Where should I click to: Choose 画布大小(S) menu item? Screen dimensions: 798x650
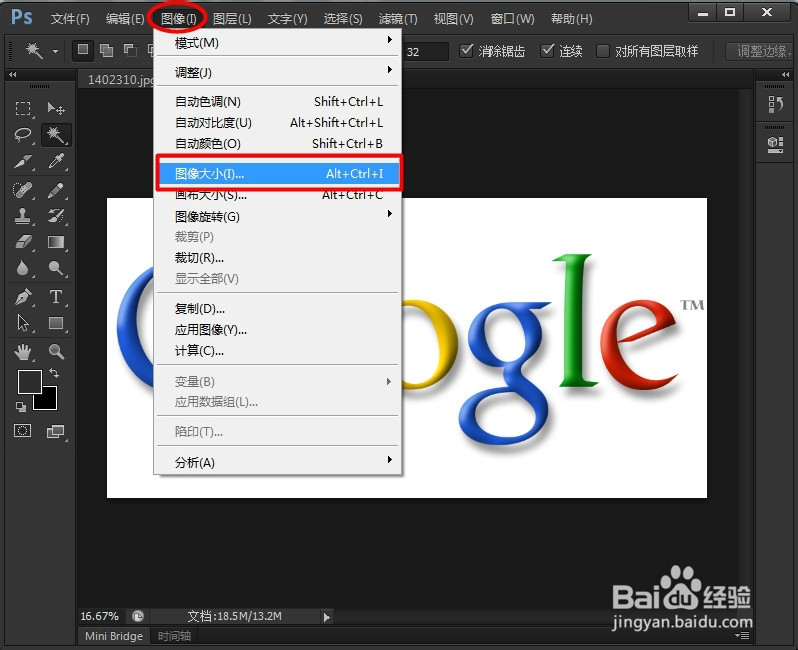278,195
